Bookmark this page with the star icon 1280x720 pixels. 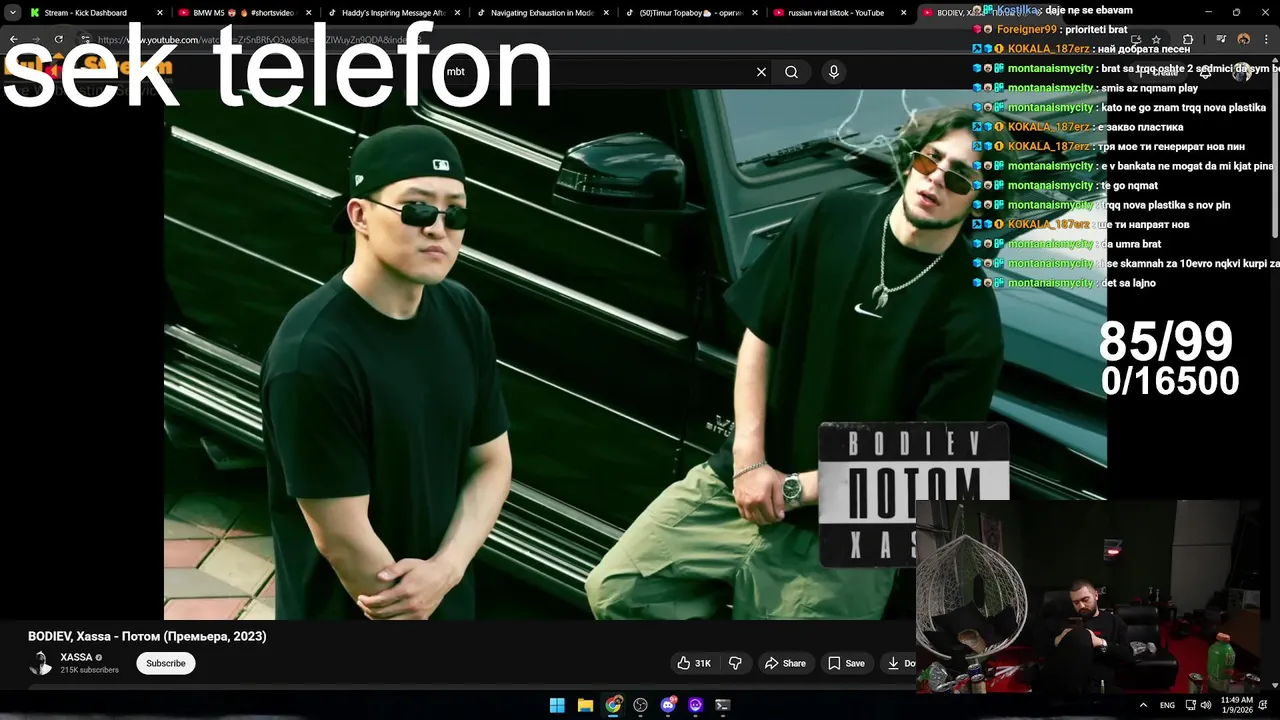click(1156, 40)
